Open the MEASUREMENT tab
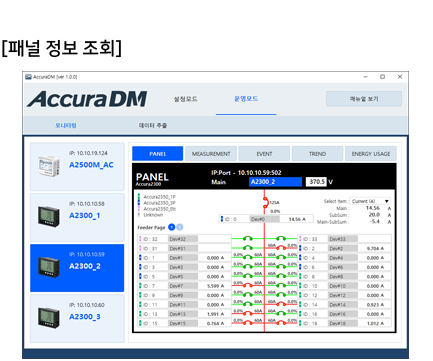This screenshot has height=361, width=433. pyautogui.click(x=211, y=154)
